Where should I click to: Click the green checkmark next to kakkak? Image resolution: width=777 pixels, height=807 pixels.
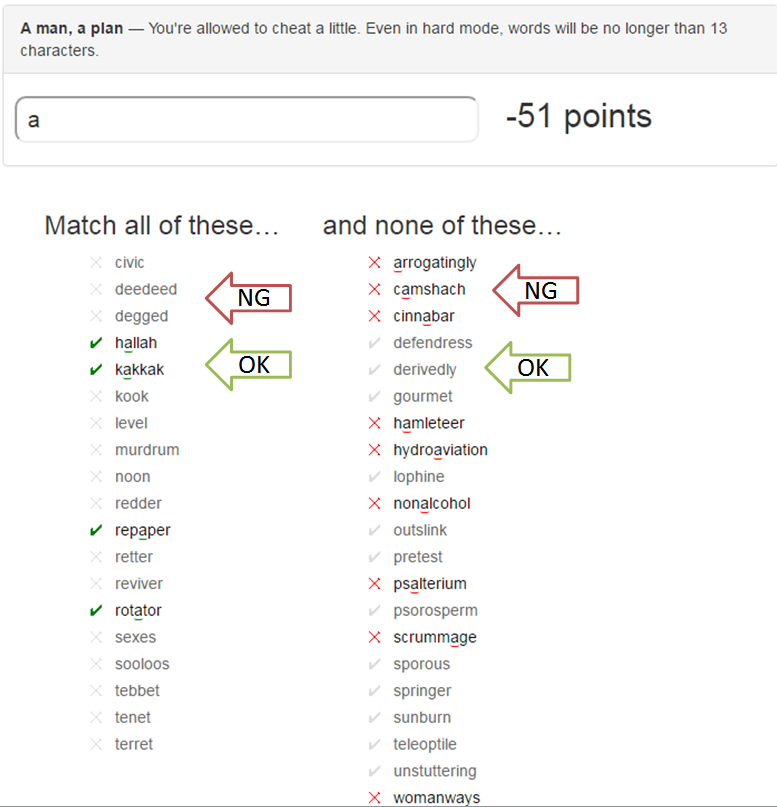coord(96,370)
